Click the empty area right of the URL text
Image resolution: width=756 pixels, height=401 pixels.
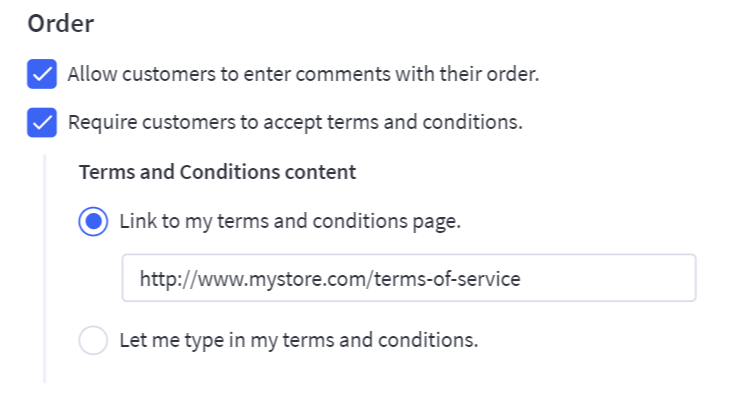[x=610, y=279]
